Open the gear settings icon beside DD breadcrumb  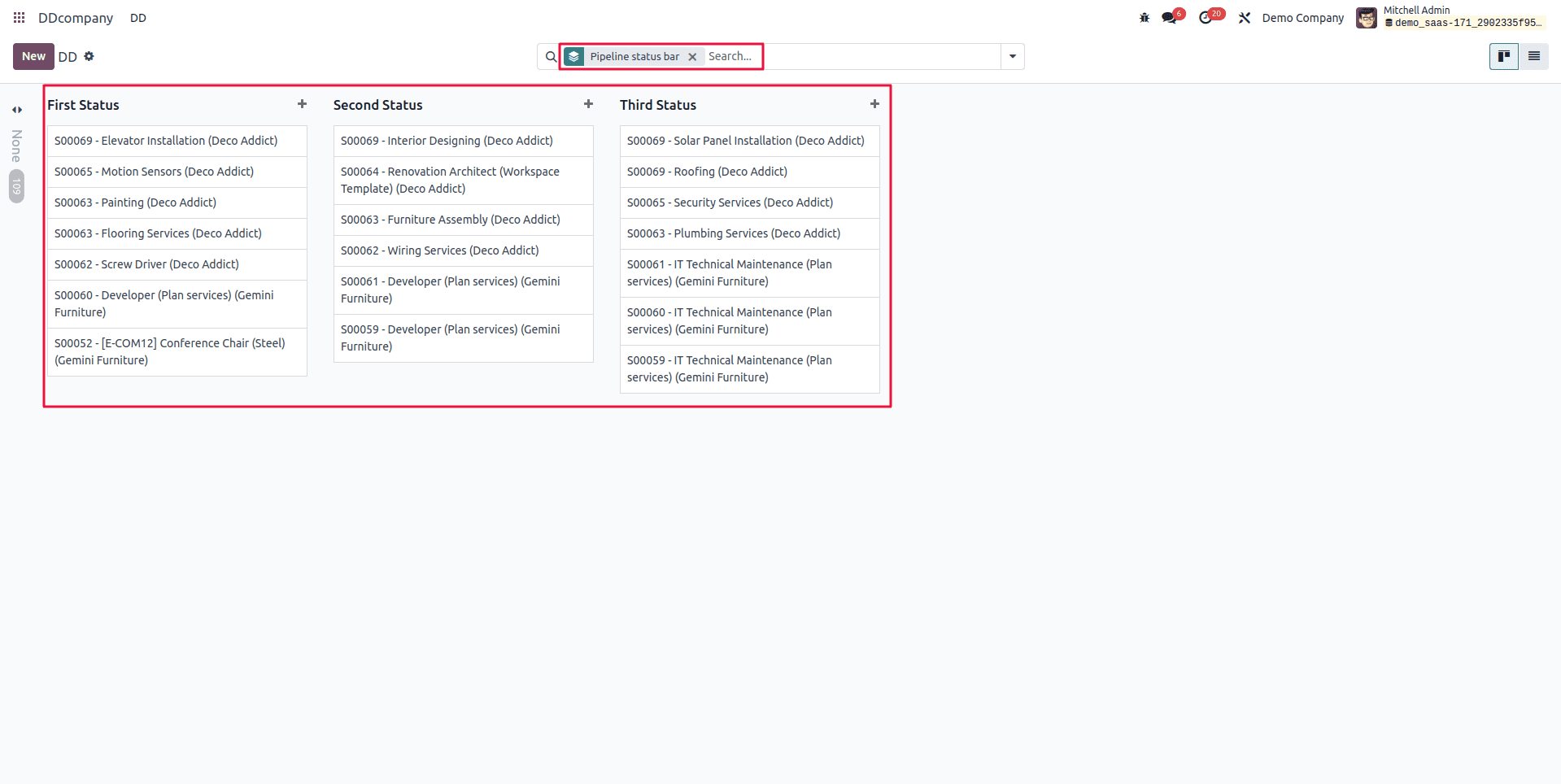click(x=89, y=56)
